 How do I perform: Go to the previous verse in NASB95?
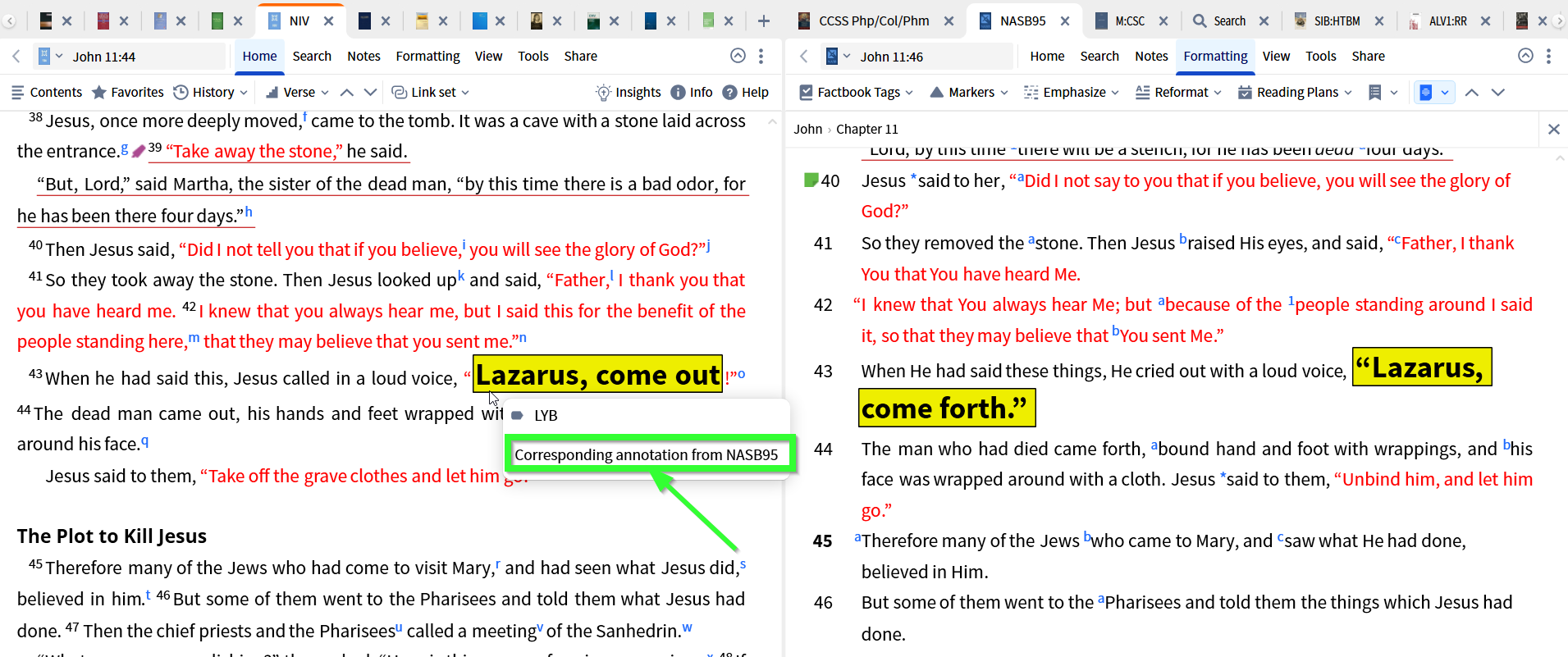pos(1472,92)
